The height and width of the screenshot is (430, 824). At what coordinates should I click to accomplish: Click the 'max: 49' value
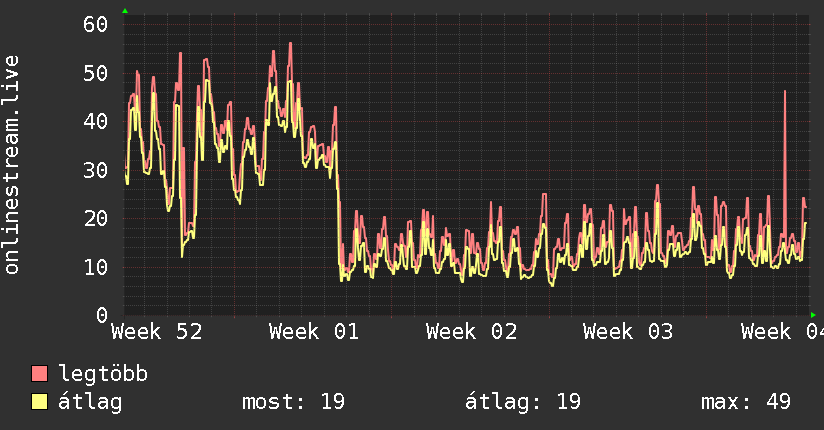(746, 402)
